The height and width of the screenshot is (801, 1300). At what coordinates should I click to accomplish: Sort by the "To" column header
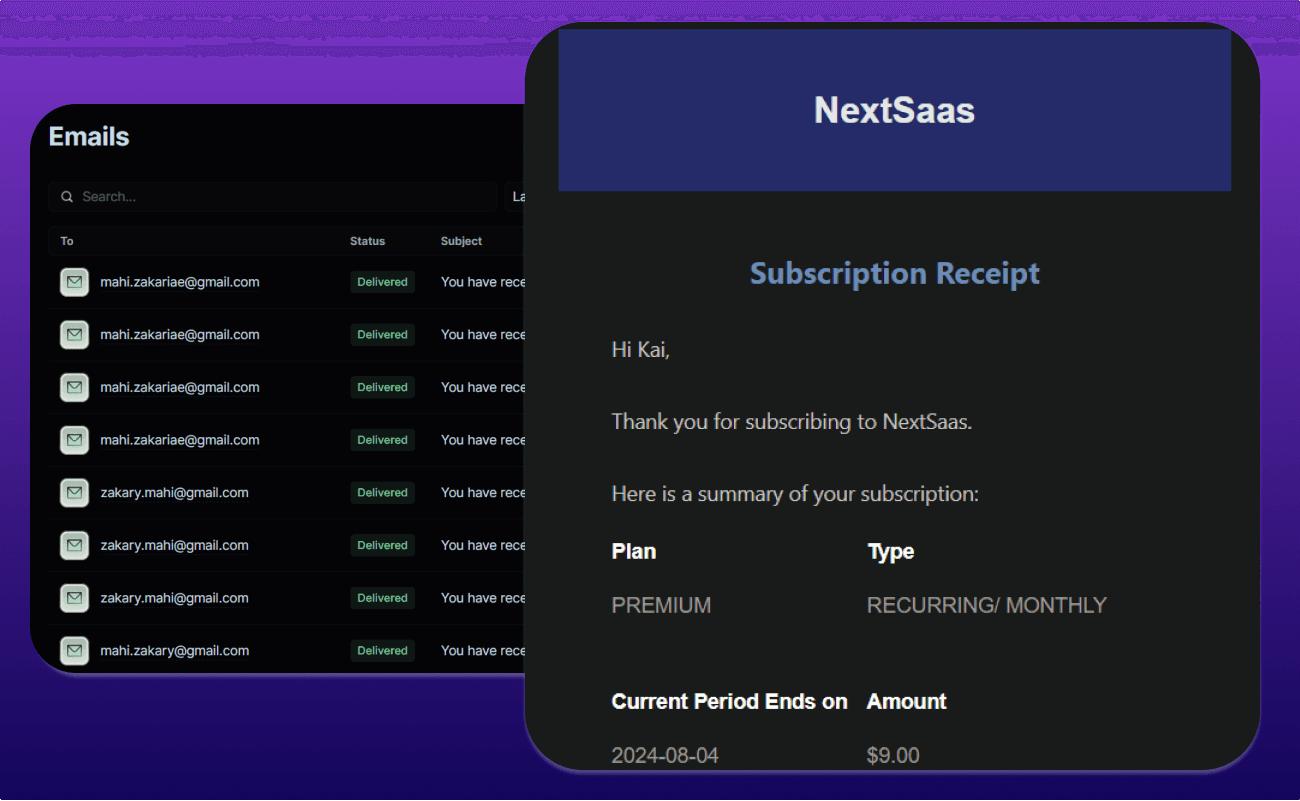[67, 241]
